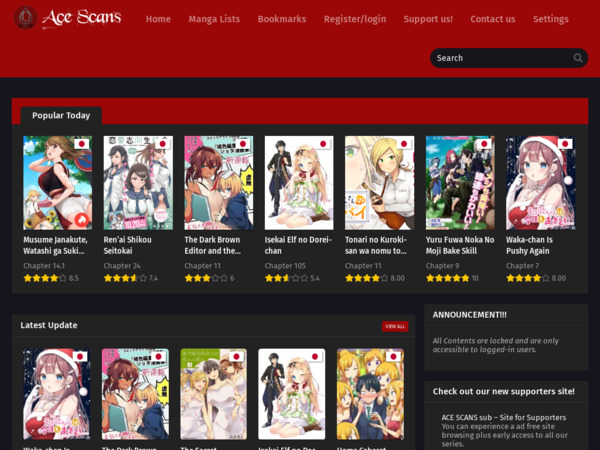
Task: Click the 8.5 star rating of Musume Janakute
Action: tap(51, 278)
